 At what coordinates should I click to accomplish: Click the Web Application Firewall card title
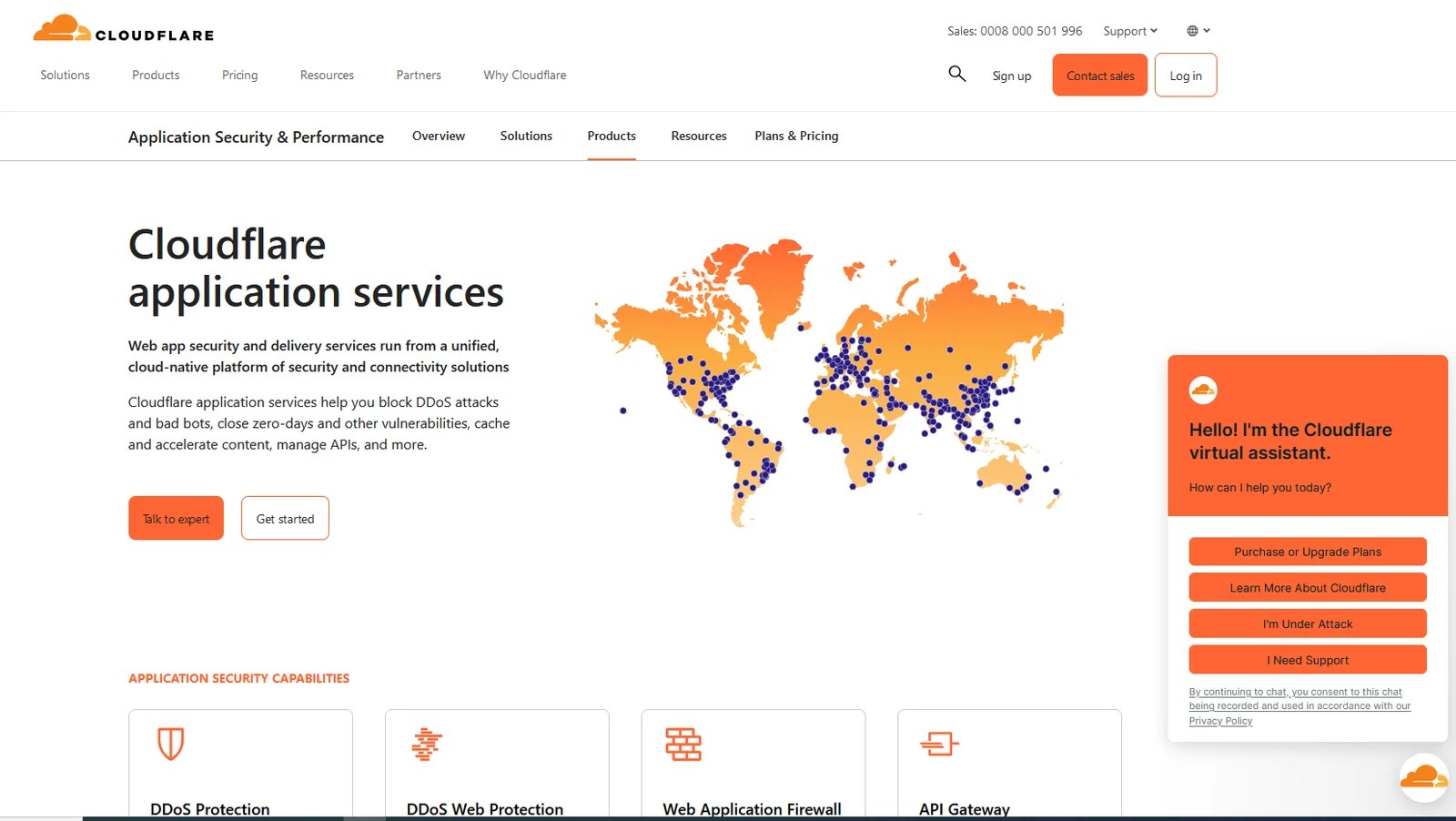click(x=752, y=809)
